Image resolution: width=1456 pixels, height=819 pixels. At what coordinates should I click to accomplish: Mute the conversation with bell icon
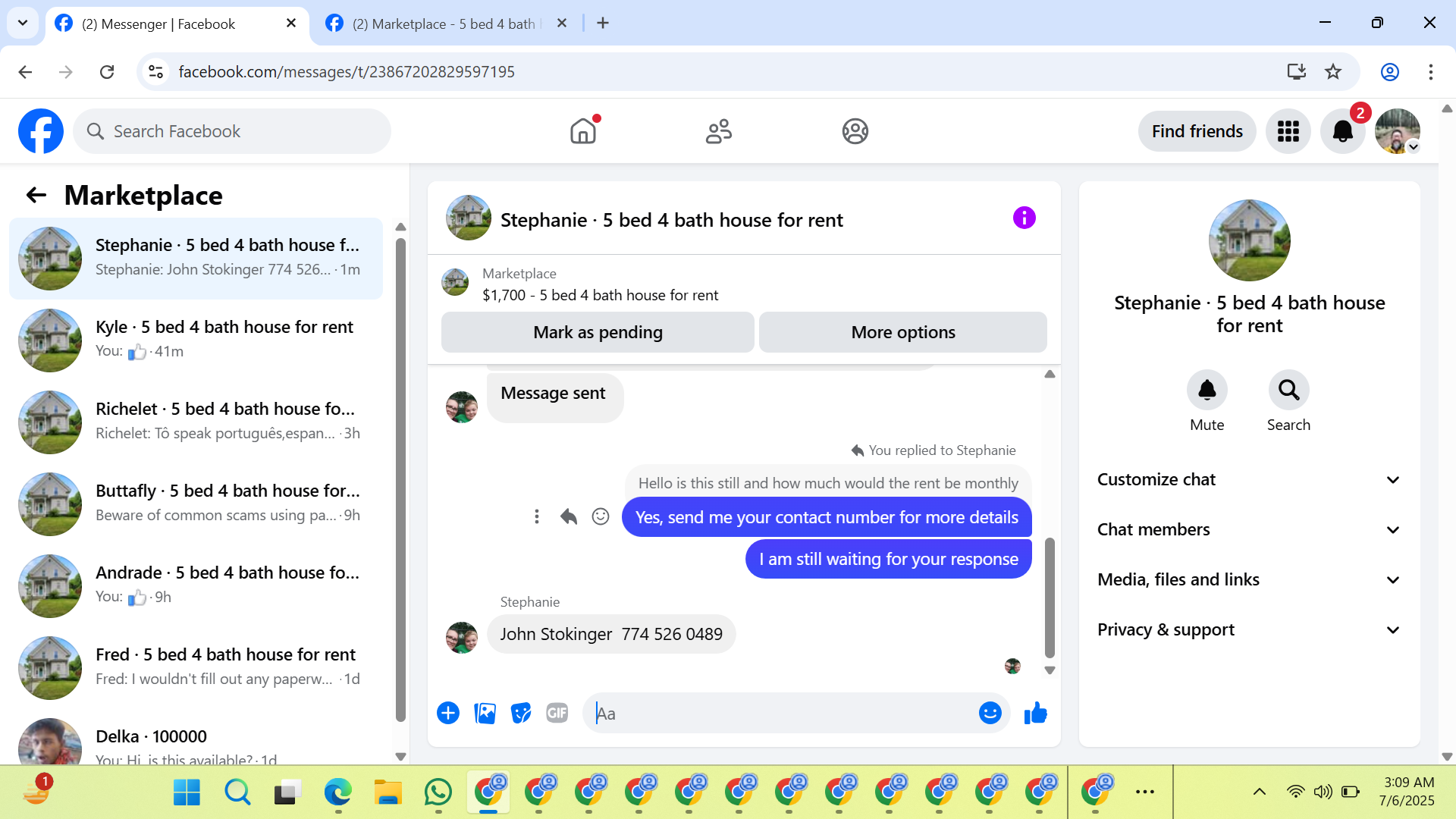pos(1207,390)
